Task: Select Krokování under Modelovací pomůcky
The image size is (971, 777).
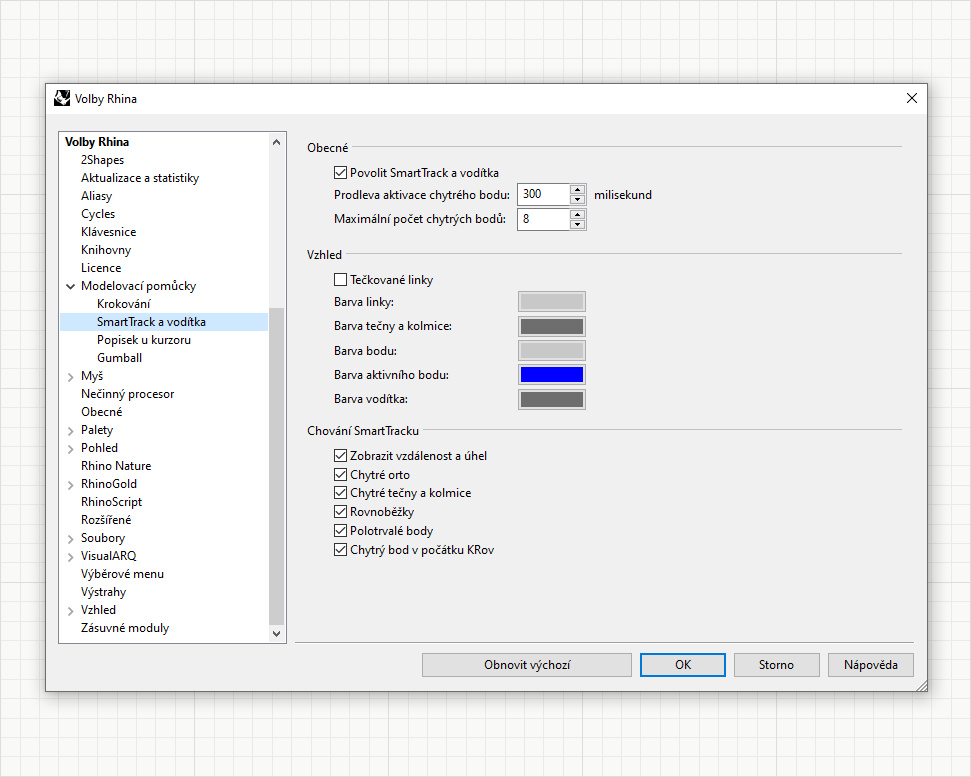Action: [x=124, y=303]
